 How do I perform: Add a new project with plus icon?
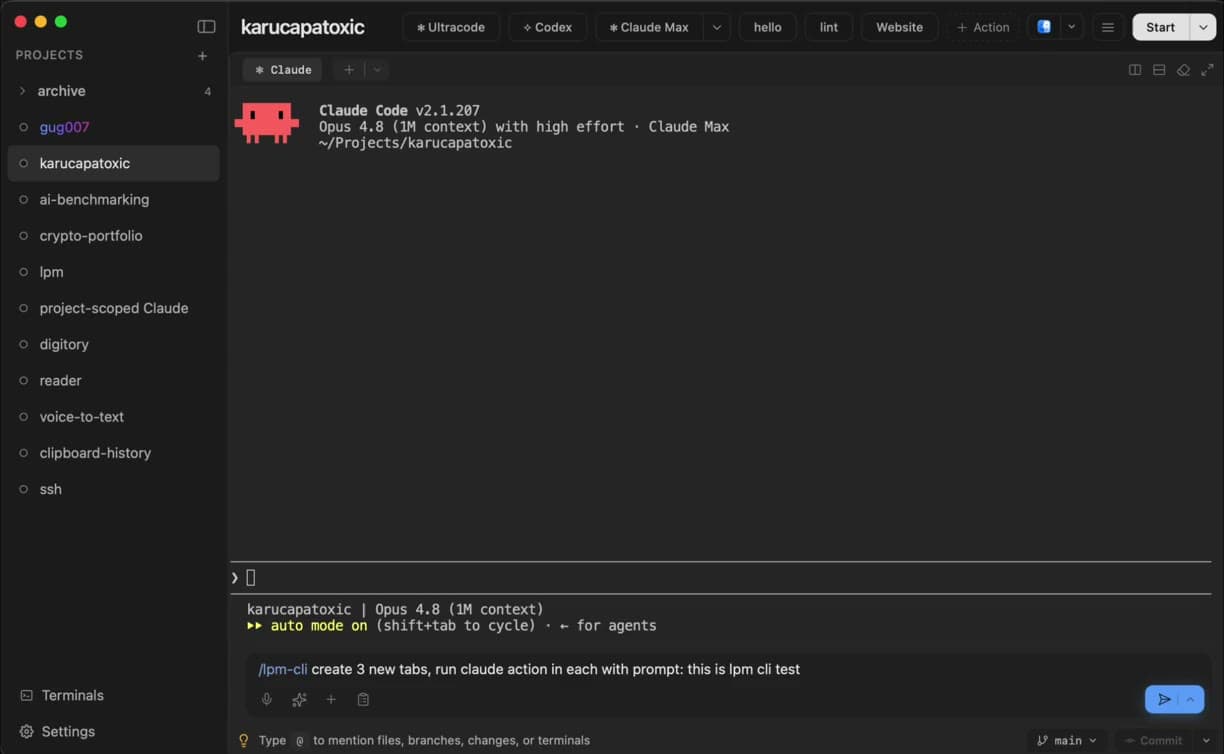pyautogui.click(x=203, y=56)
